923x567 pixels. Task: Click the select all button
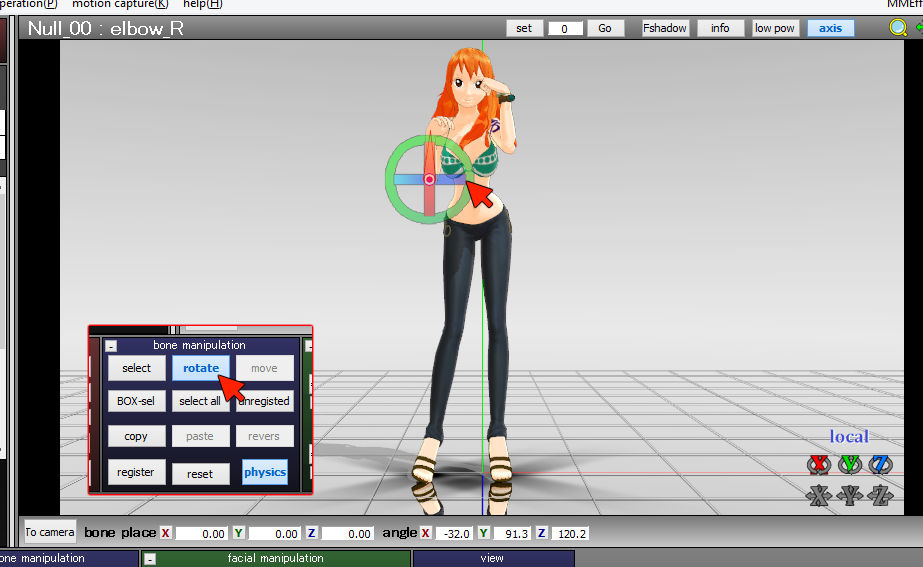(x=200, y=401)
